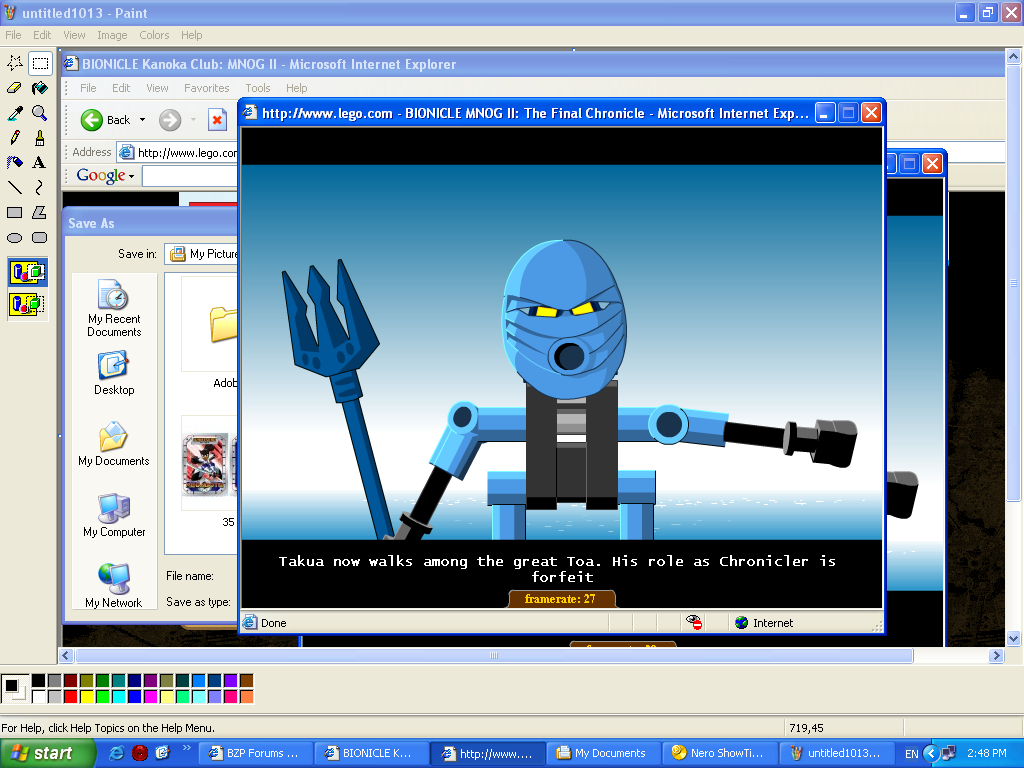1024x768 pixels.
Task: Select the Curve tool
Action: 40,187
